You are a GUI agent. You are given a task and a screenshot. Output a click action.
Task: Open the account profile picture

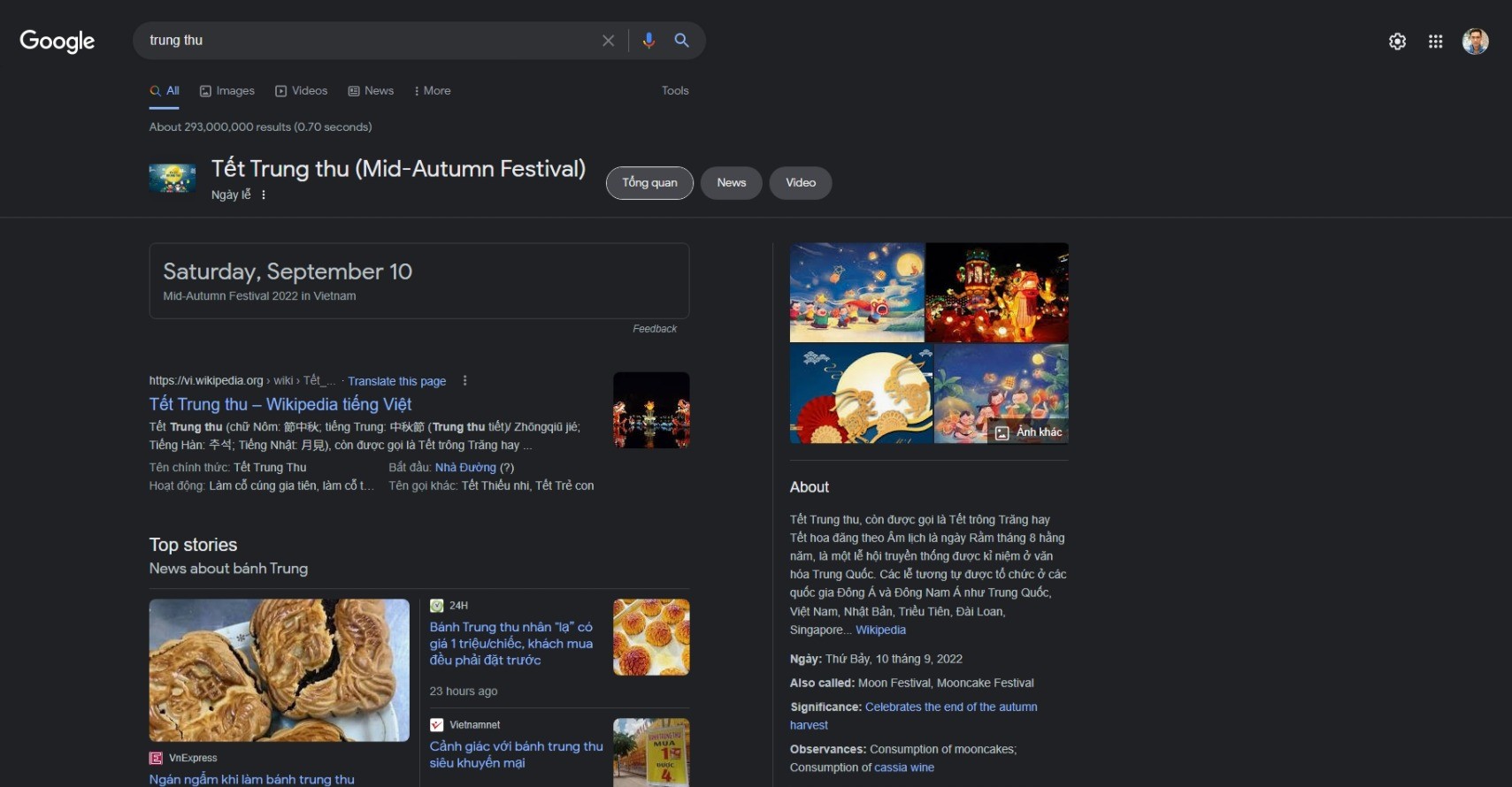point(1475,42)
